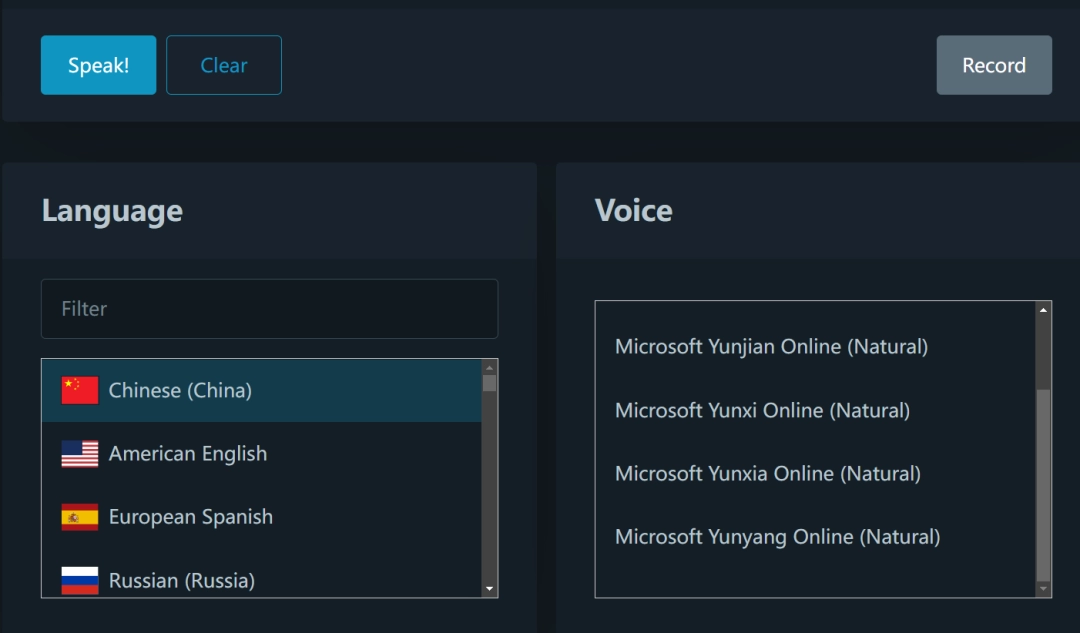
Task: Select Microsoft Yunyang Online (Natural) voice
Action: click(x=816, y=537)
